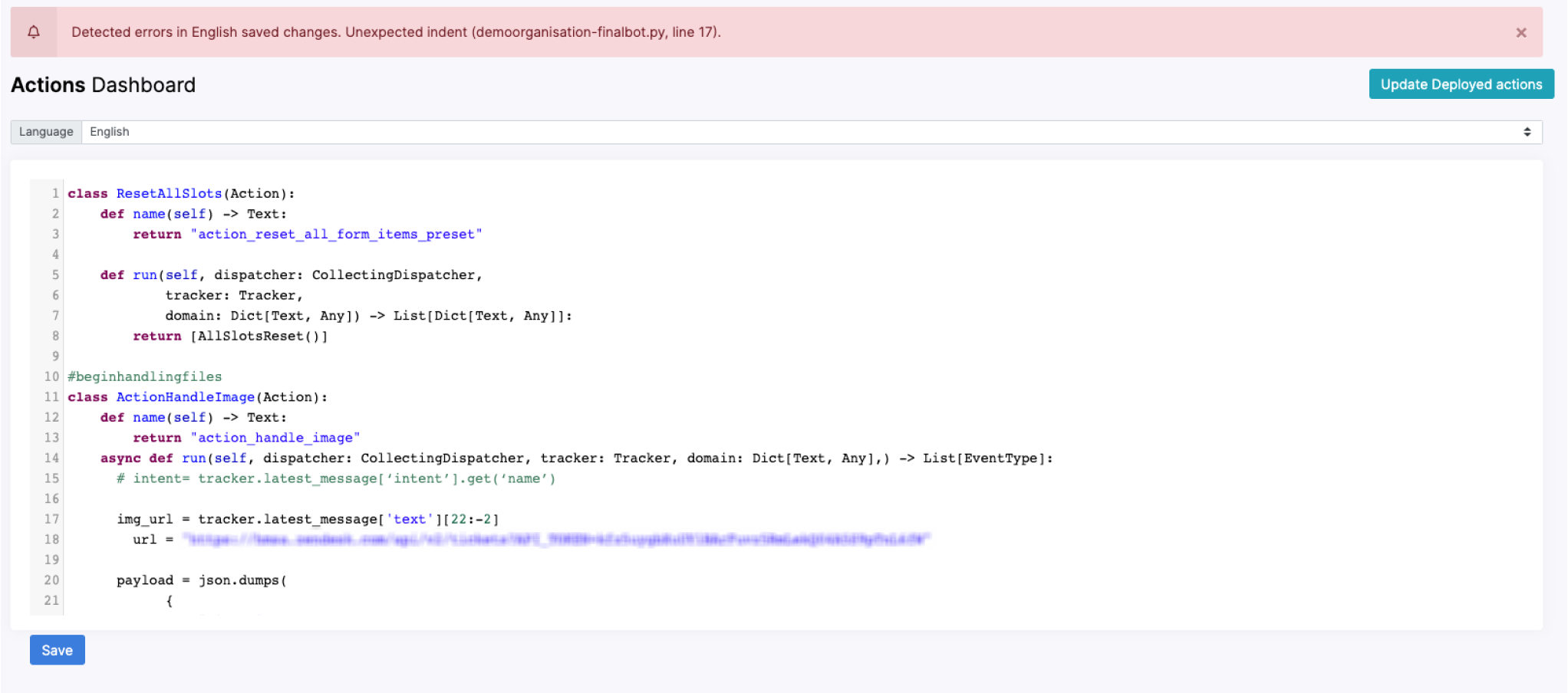
Task: Click the blurred url string on line 18
Action: [x=556, y=540]
